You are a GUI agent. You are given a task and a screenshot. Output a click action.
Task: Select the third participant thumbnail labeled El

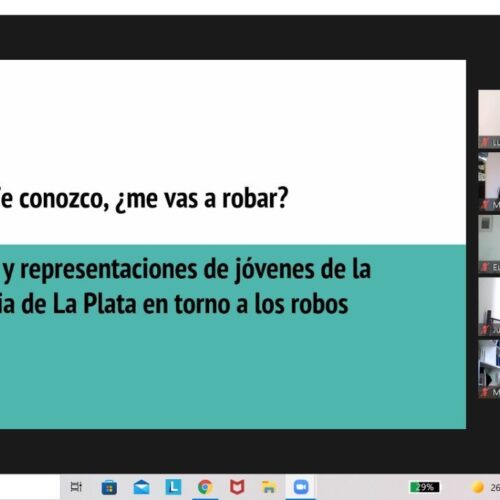(489, 244)
